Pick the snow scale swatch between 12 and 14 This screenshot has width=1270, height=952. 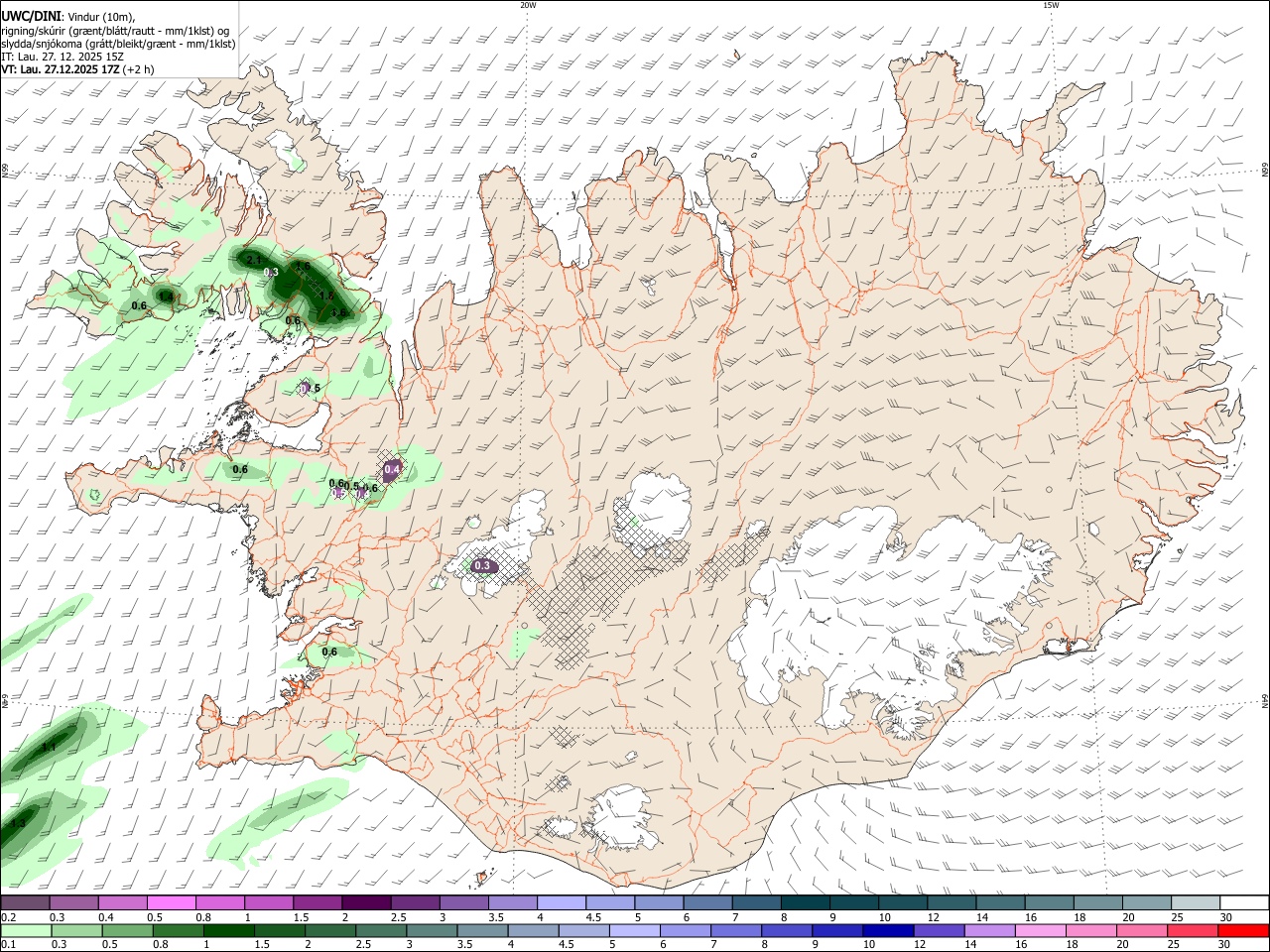952,903
